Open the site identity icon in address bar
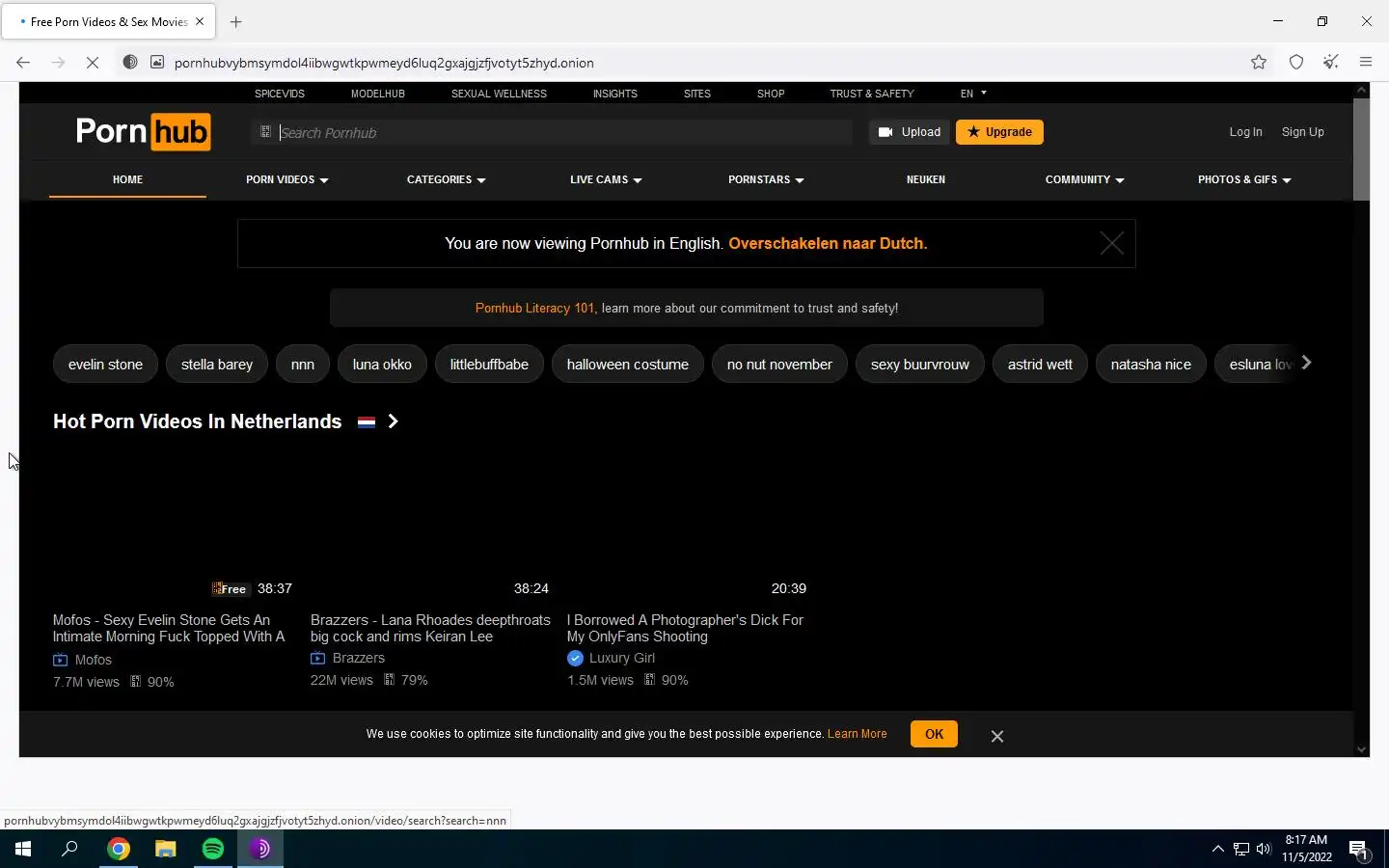Screen dimensions: 1389x868 point(157,63)
